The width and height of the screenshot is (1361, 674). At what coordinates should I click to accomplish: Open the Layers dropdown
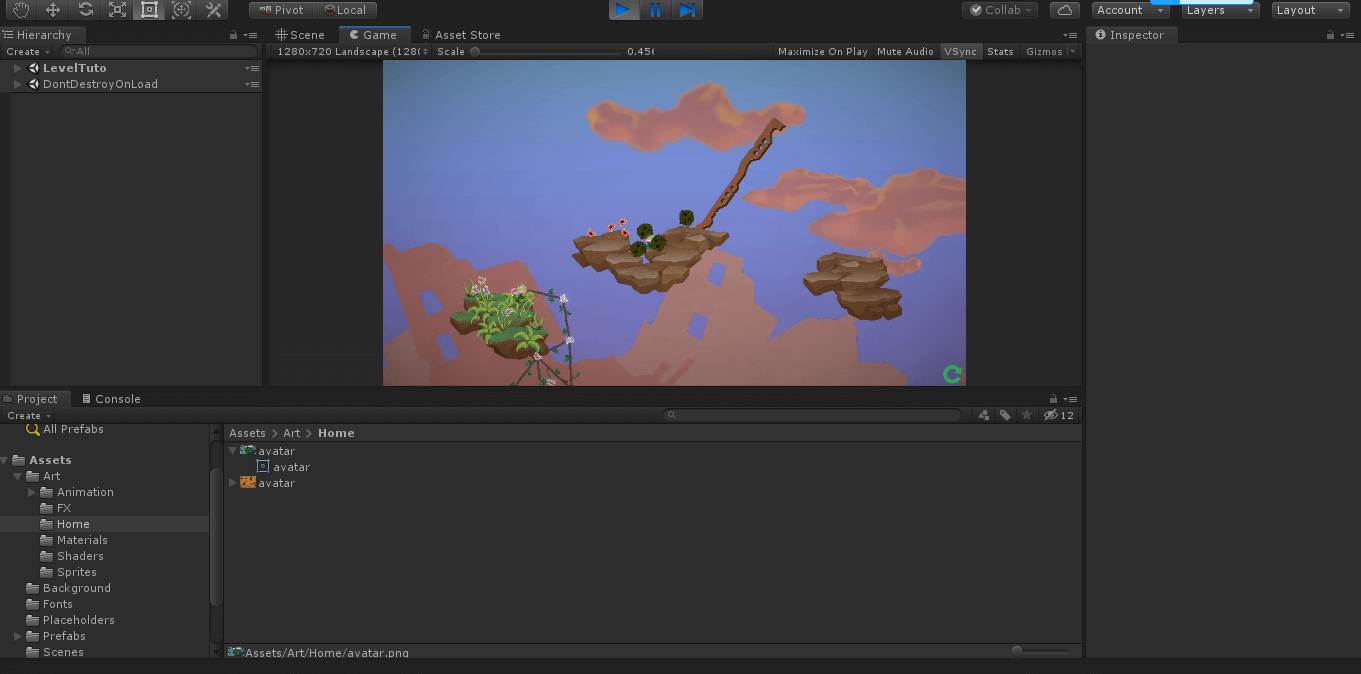(x=1220, y=10)
